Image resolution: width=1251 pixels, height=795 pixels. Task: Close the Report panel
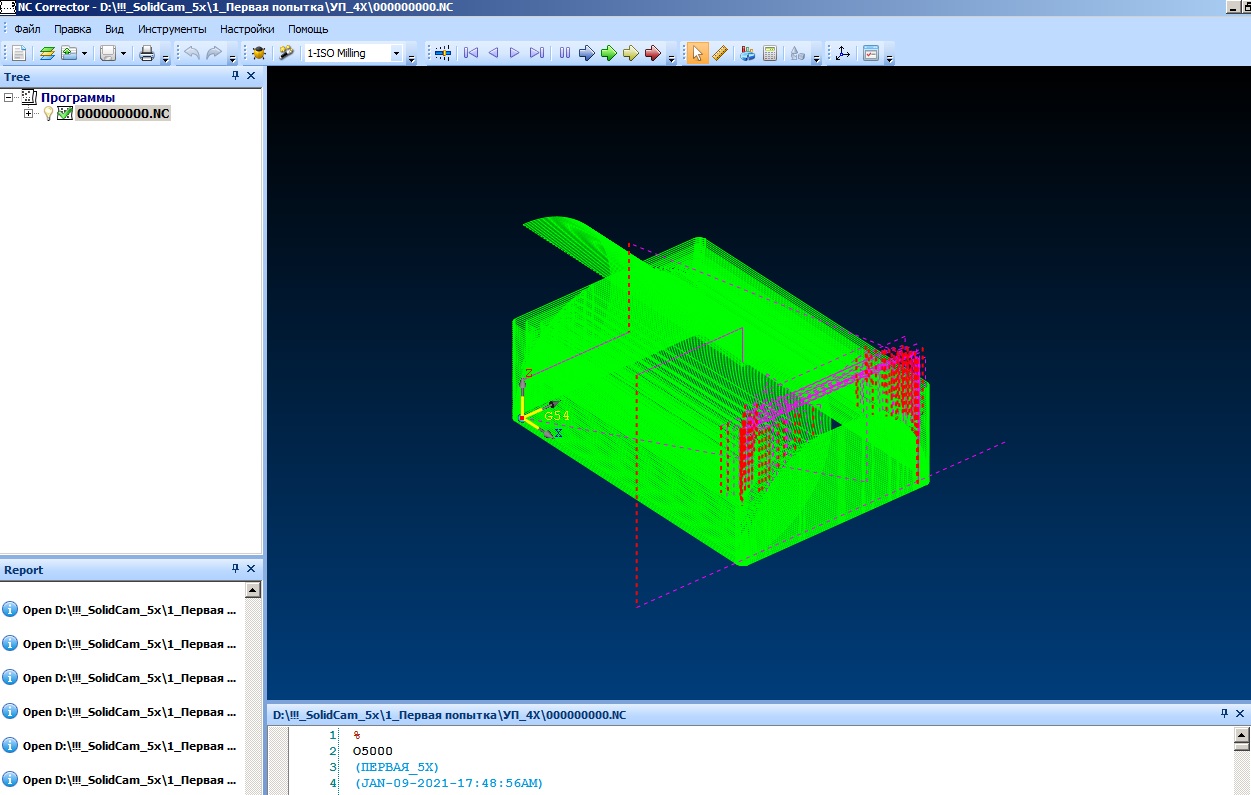251,568
